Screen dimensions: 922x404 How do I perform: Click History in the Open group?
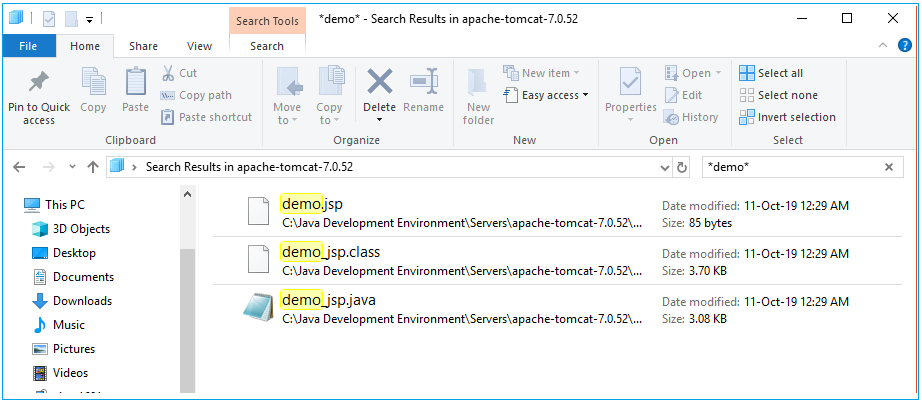click(691, 117)
